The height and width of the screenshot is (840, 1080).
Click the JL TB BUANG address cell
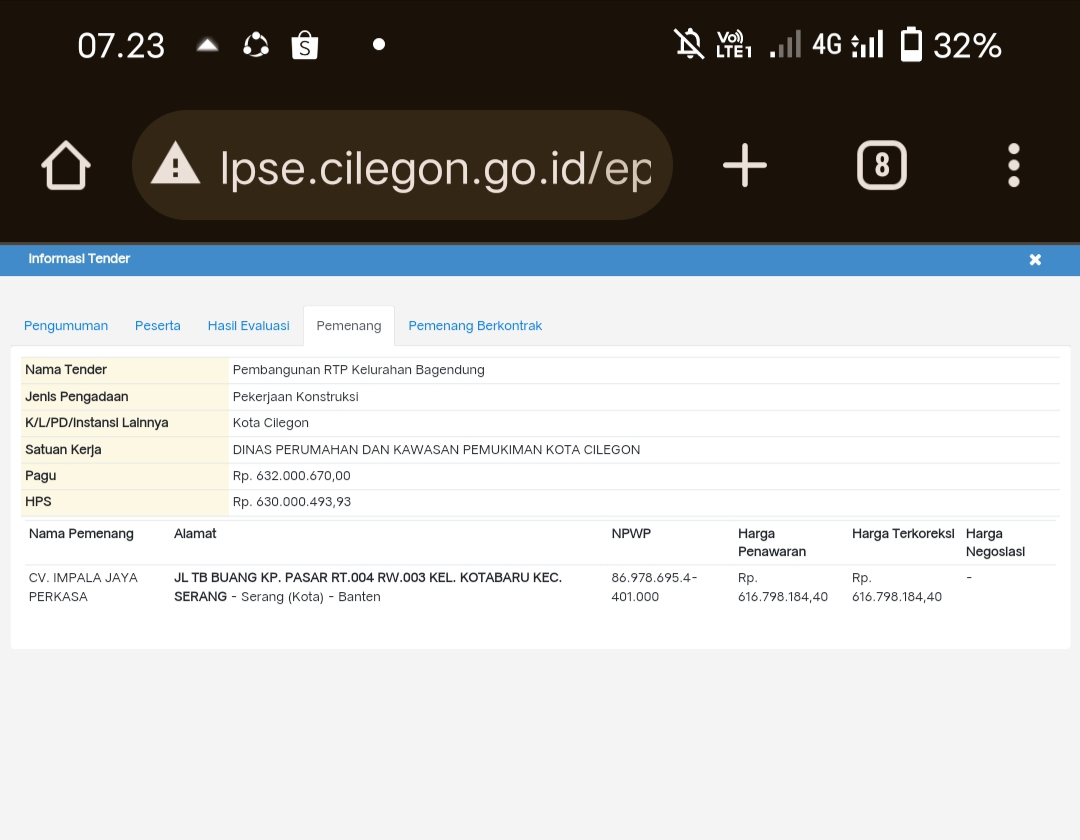click(368, 587)
